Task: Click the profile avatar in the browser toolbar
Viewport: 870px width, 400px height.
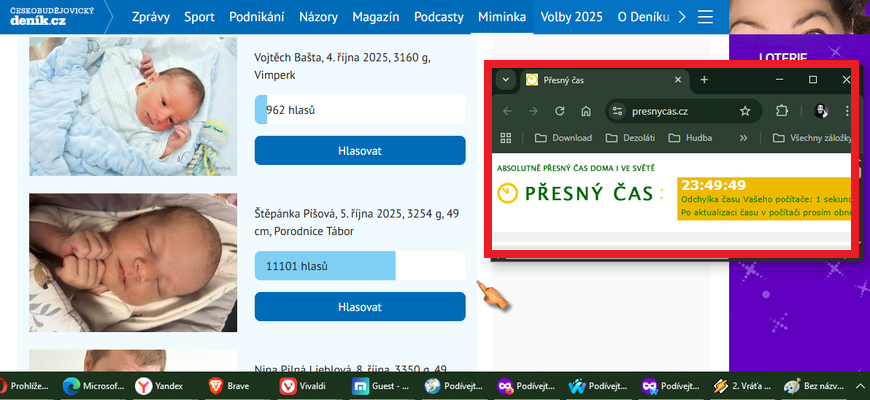Action: pyautogui.click(x=821, y=111)
